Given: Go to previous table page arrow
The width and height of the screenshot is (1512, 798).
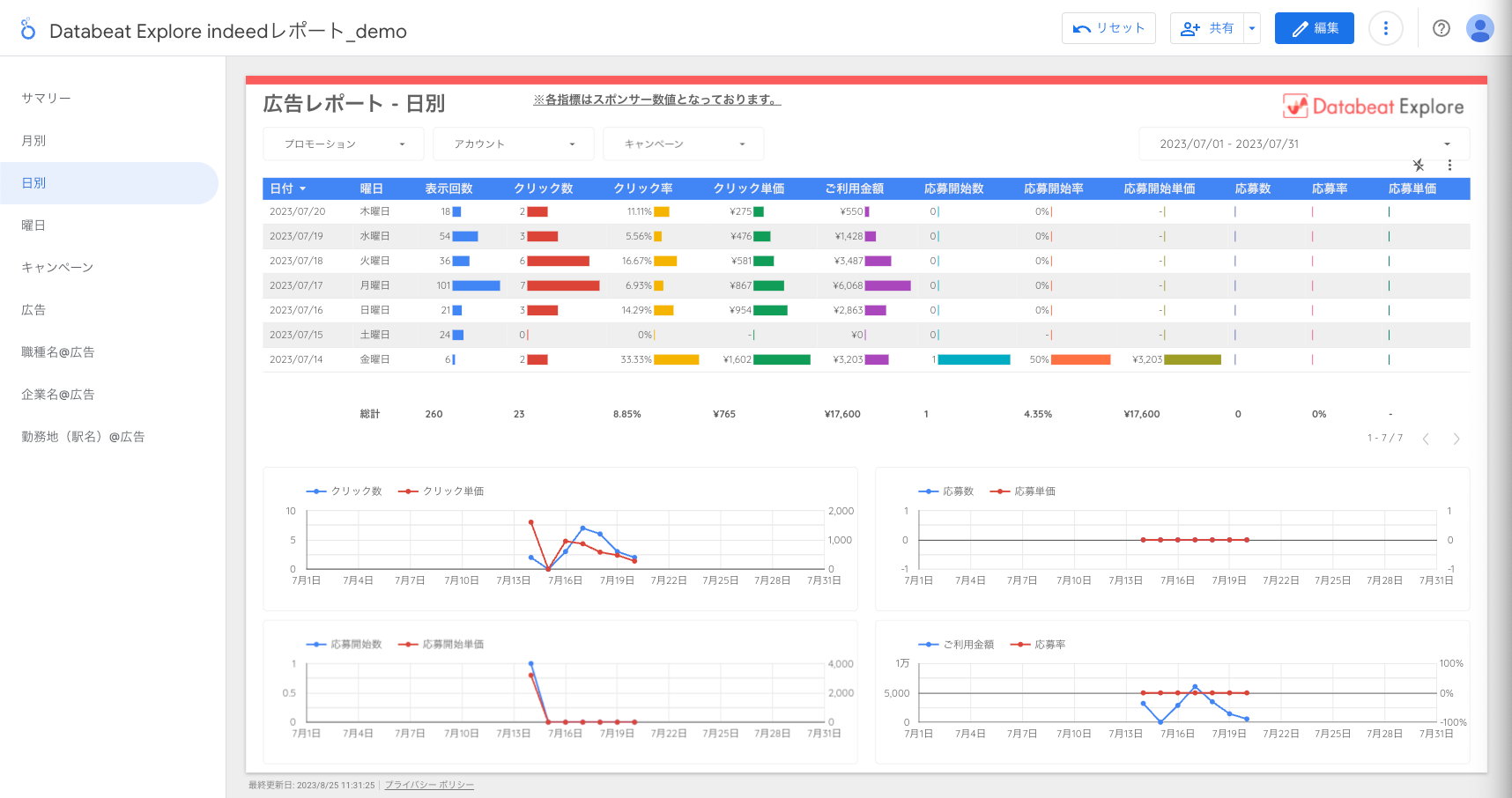Looking at the screenshot, I should click(1426, 439).
